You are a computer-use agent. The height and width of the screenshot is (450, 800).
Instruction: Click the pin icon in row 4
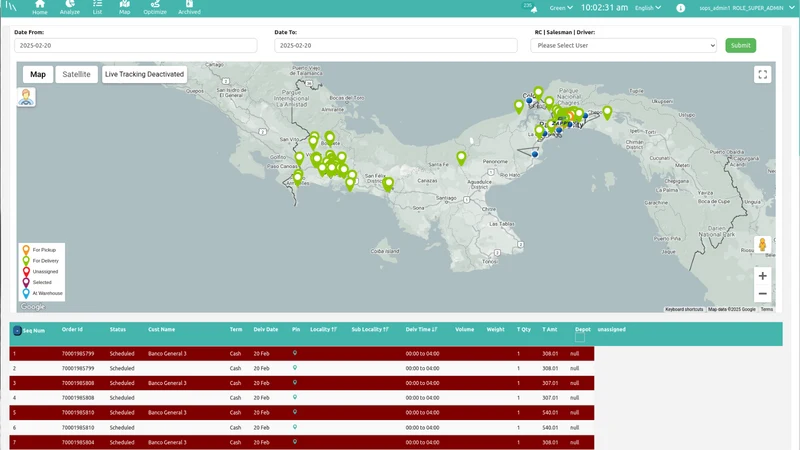point(294,397)
